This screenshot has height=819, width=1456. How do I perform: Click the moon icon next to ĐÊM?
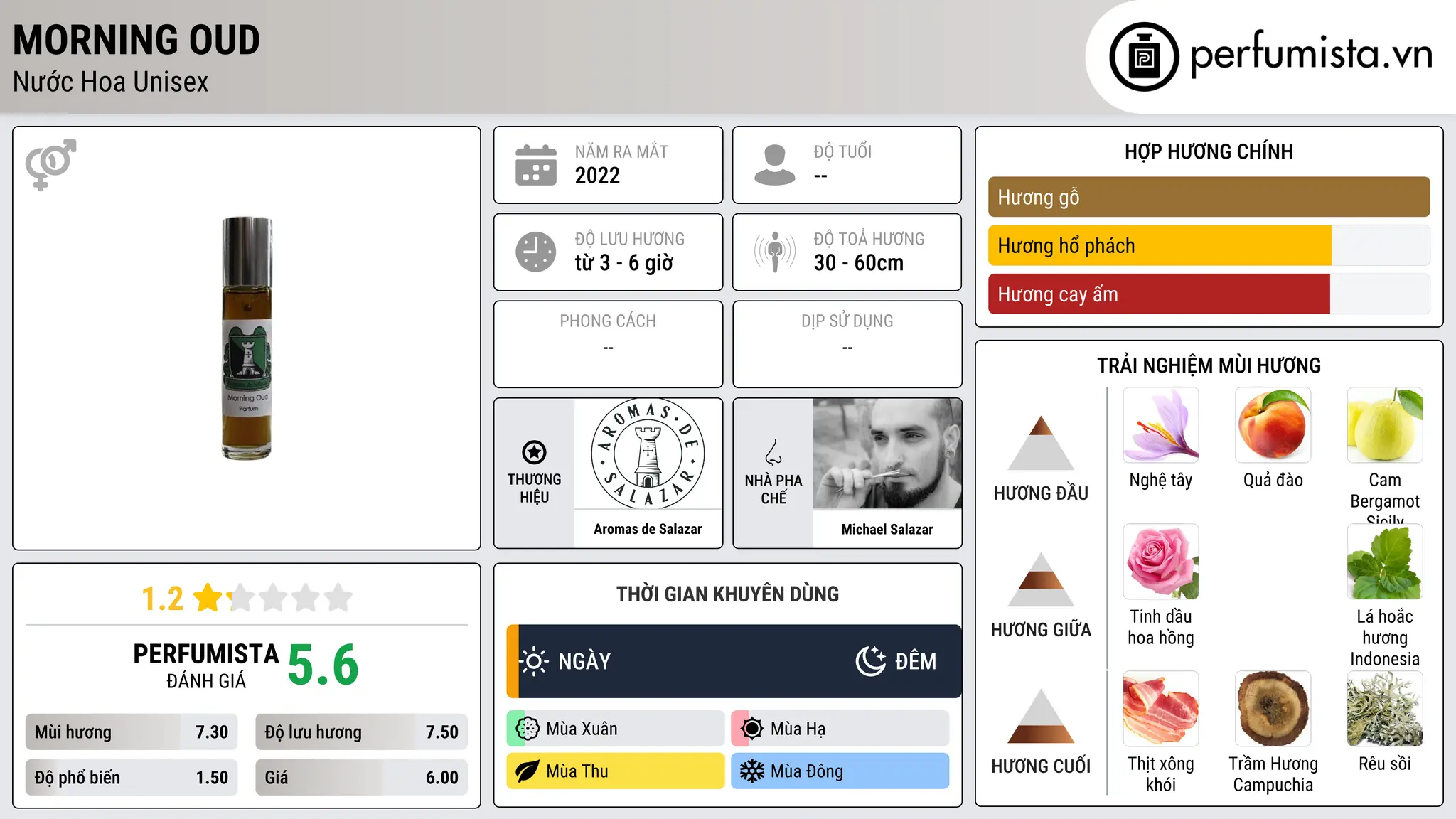click(x=870, y=661)
